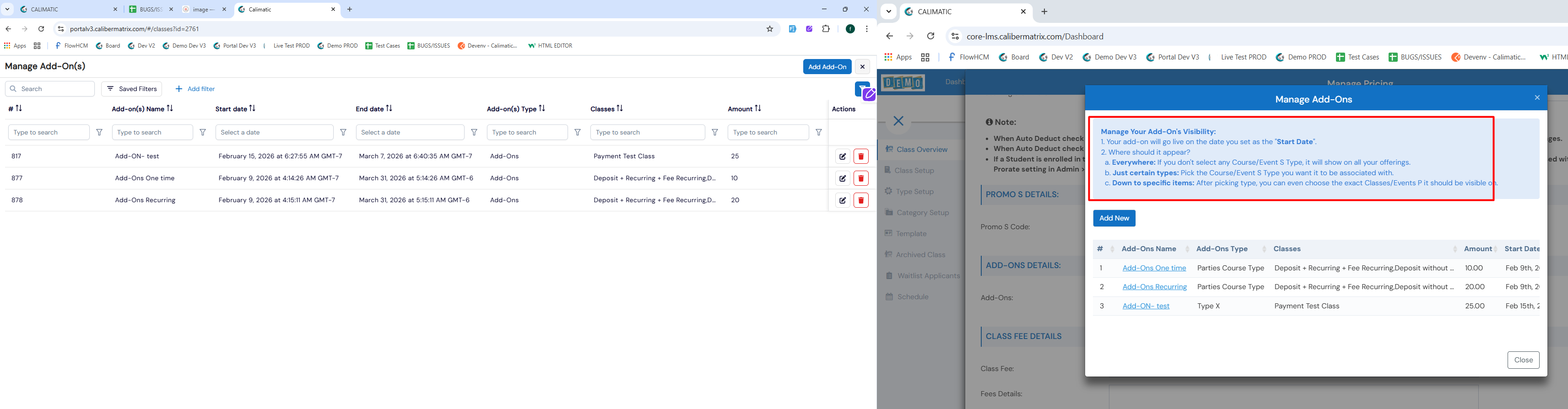Open Chrome profile avatar
Screen dimensions: 1568x409
pyautogui.click(x=850, y=29)
